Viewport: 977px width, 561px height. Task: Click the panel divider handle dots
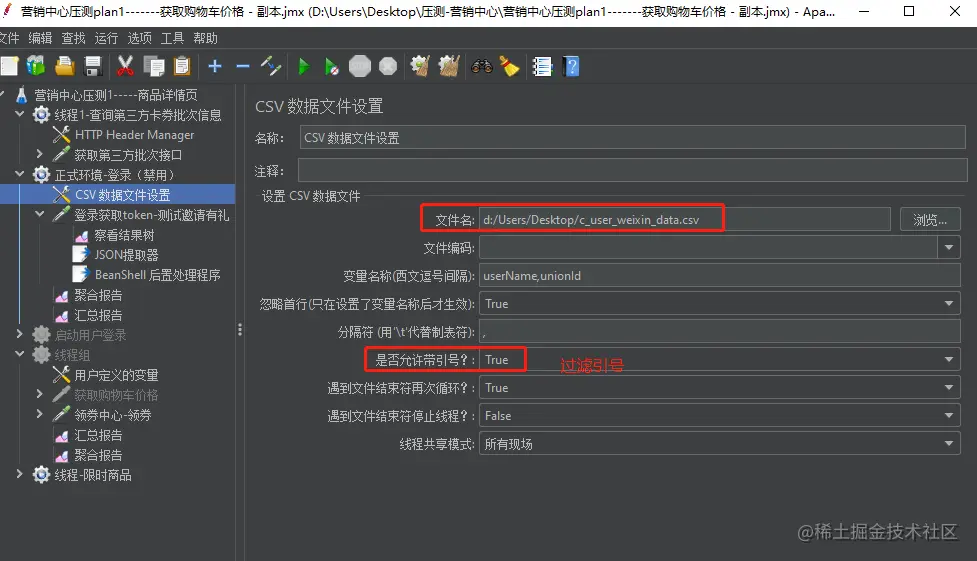tap(240, 330)
